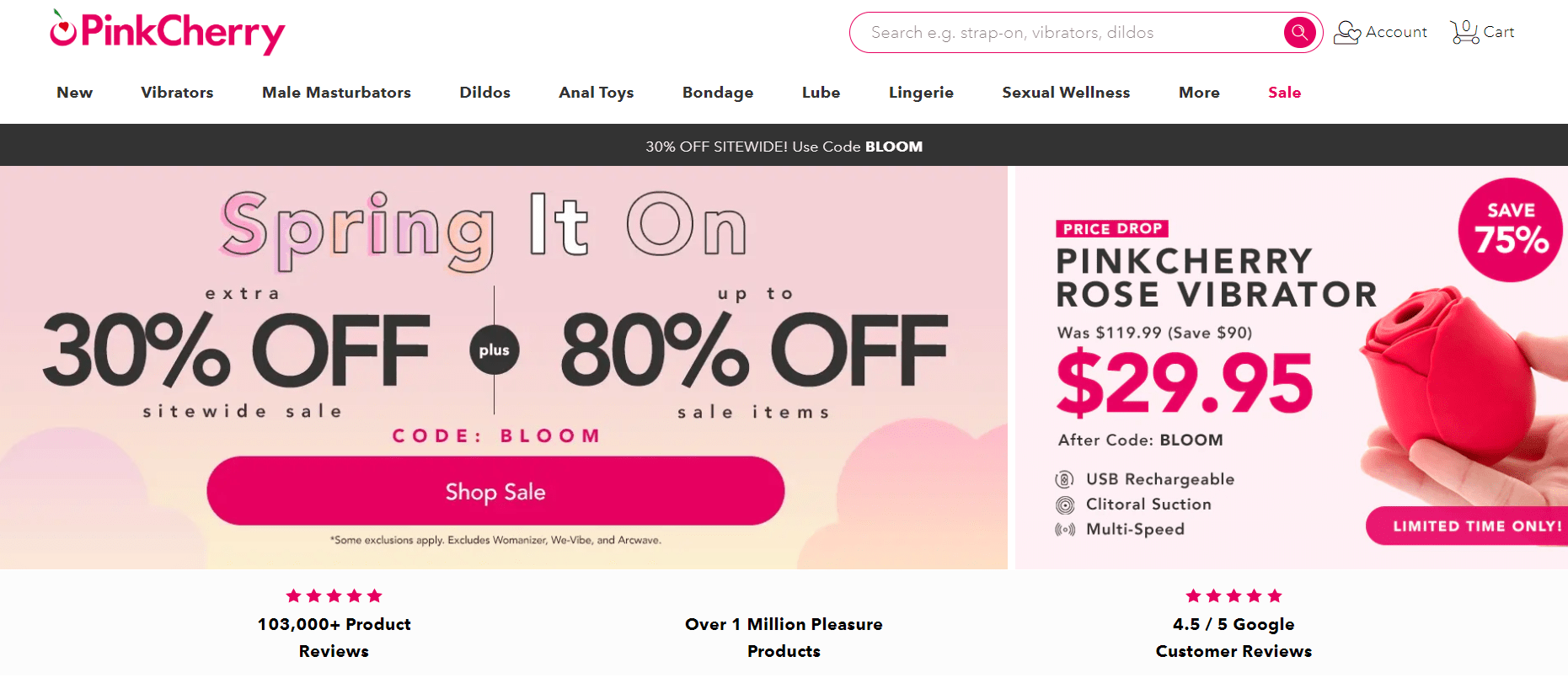Viewport: 1568px width, 694px height.
Task: Click the Limited Time Only button
Action: [1467, 526]
